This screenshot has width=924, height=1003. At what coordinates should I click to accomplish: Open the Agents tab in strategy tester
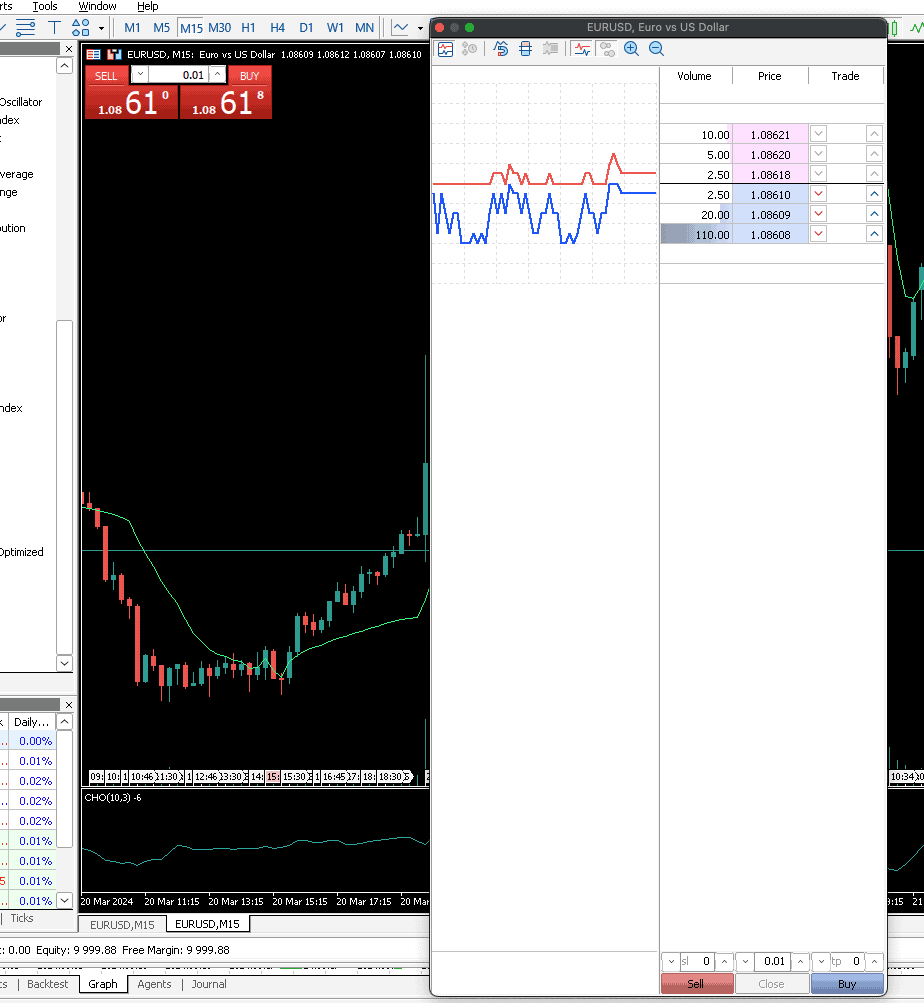click(154, 984)
